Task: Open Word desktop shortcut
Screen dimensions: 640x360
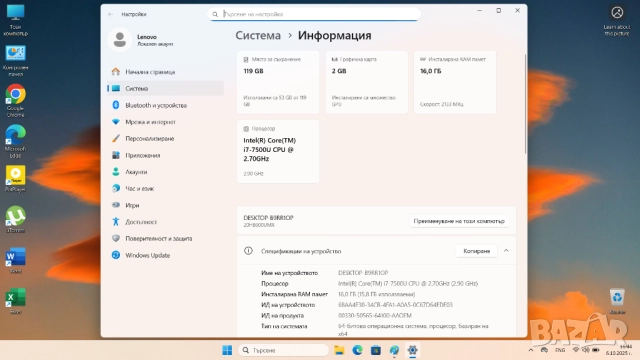Action: [16, 260]
